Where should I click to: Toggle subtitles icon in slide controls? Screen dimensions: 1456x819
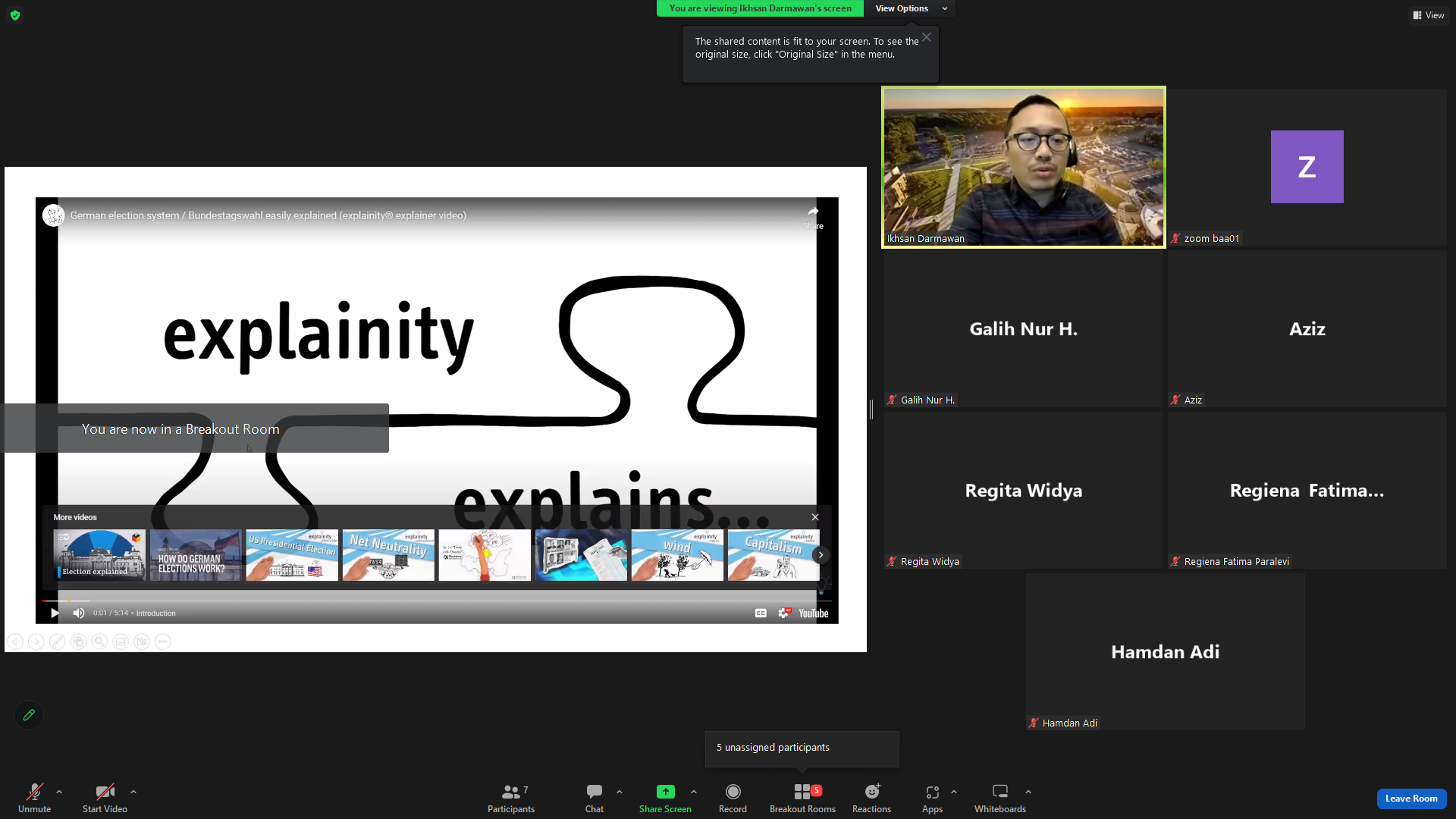[x=121, y=642]
